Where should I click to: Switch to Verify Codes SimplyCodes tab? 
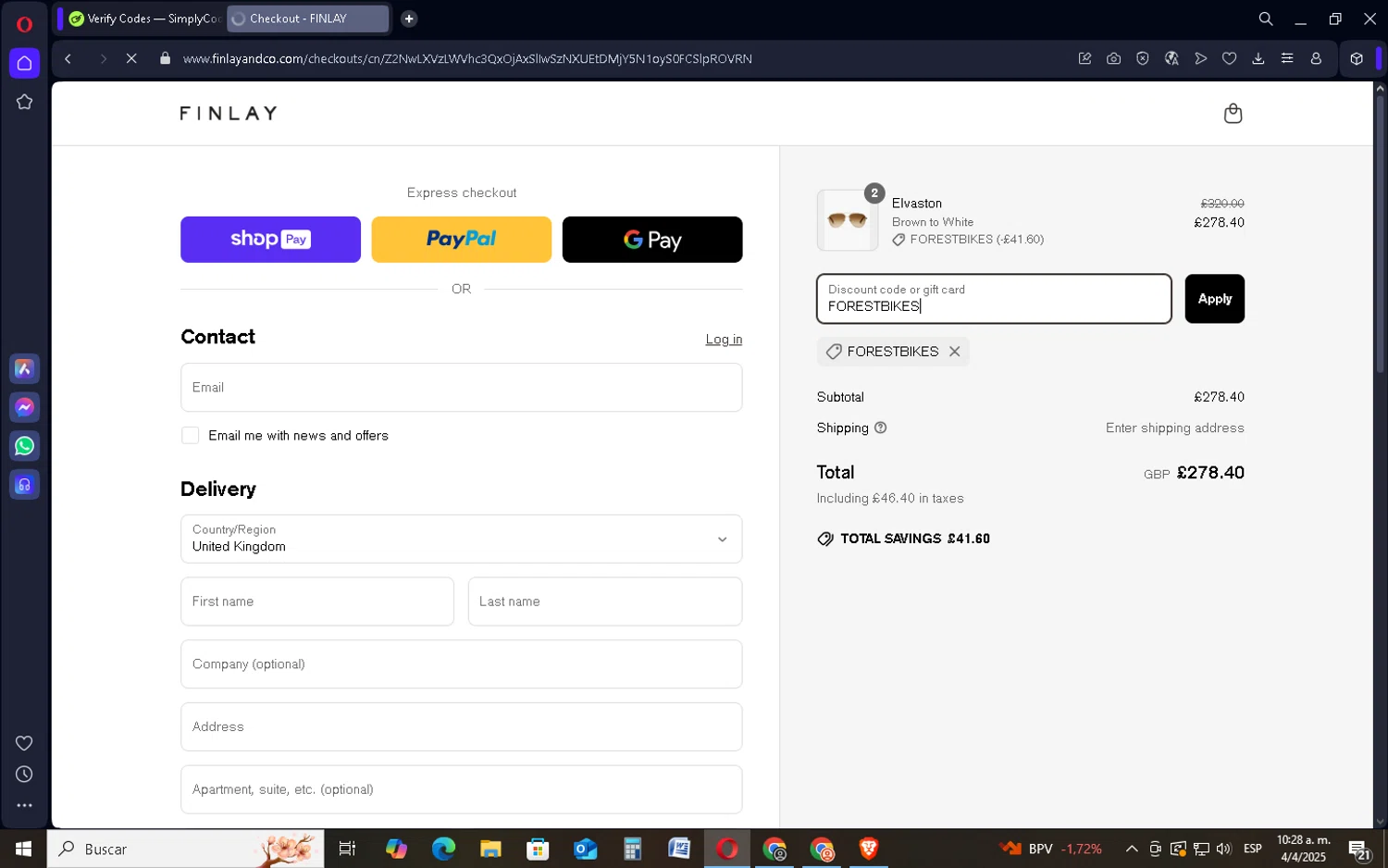[x=143, y=19]
